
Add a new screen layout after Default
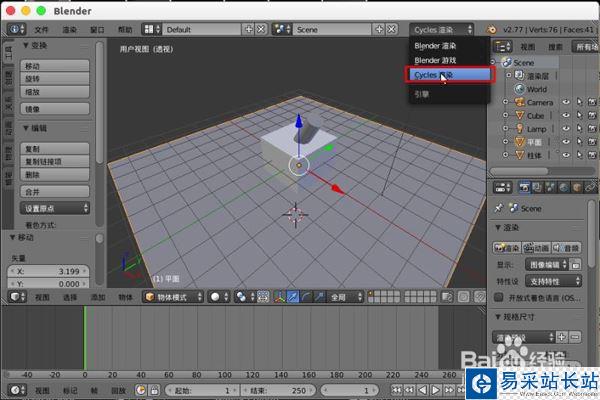pyautogui.click(x=249, y=29)
